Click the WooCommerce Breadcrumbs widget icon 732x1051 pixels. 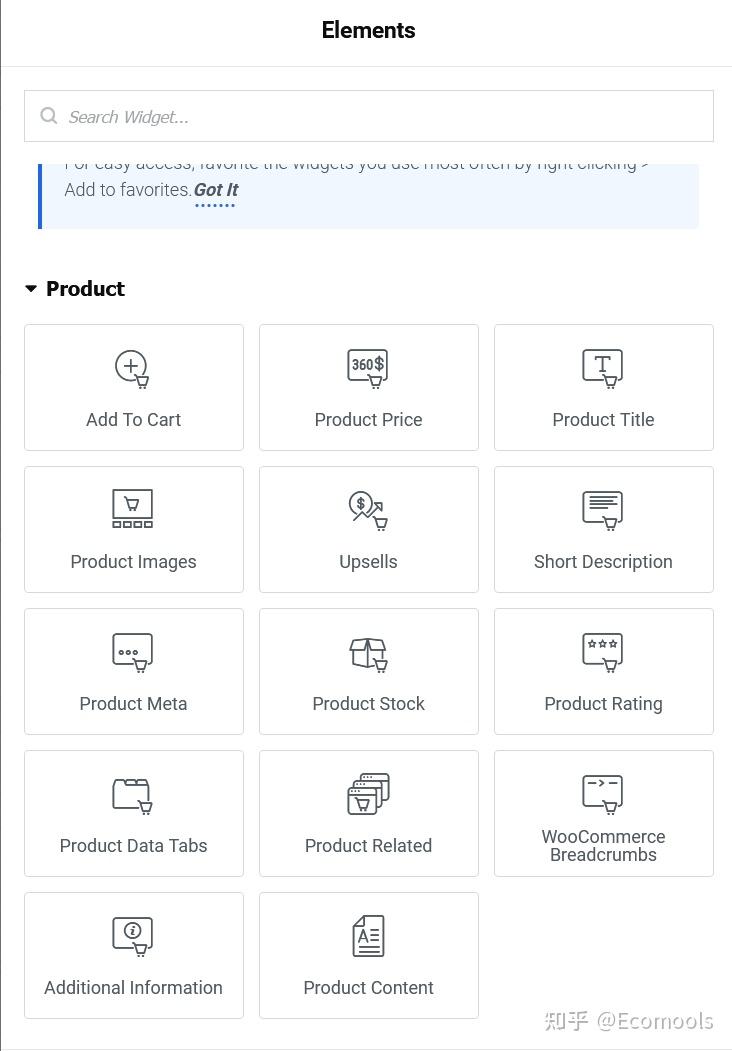click(x=603, y=794)
